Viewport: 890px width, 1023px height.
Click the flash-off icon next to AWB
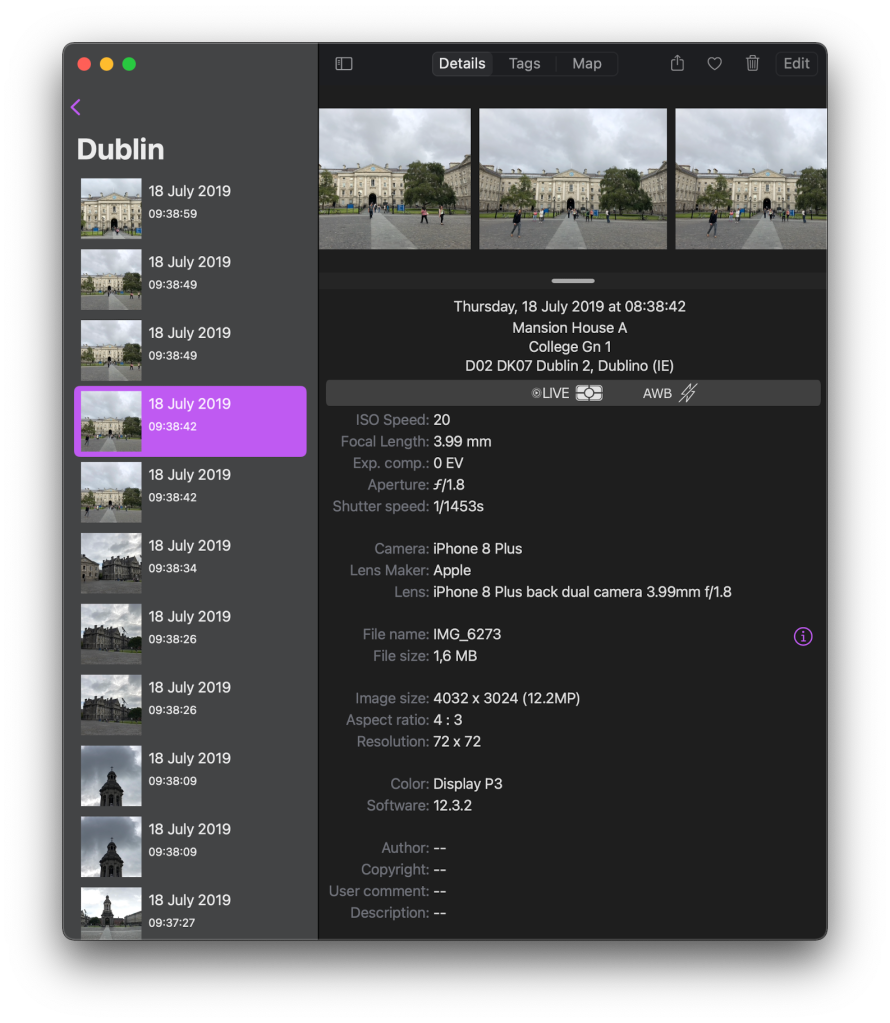tap(690, 393)
